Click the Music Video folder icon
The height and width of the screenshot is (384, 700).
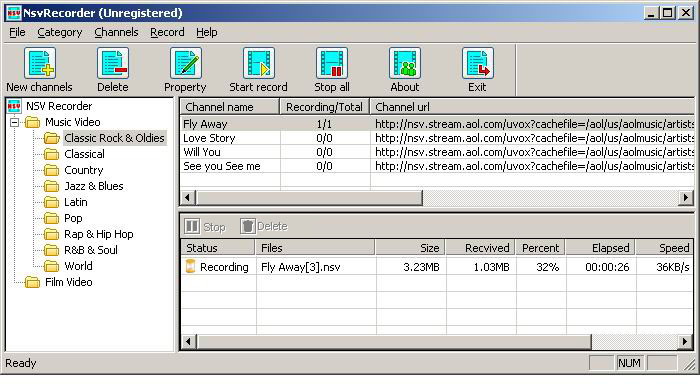coord(32,122)
